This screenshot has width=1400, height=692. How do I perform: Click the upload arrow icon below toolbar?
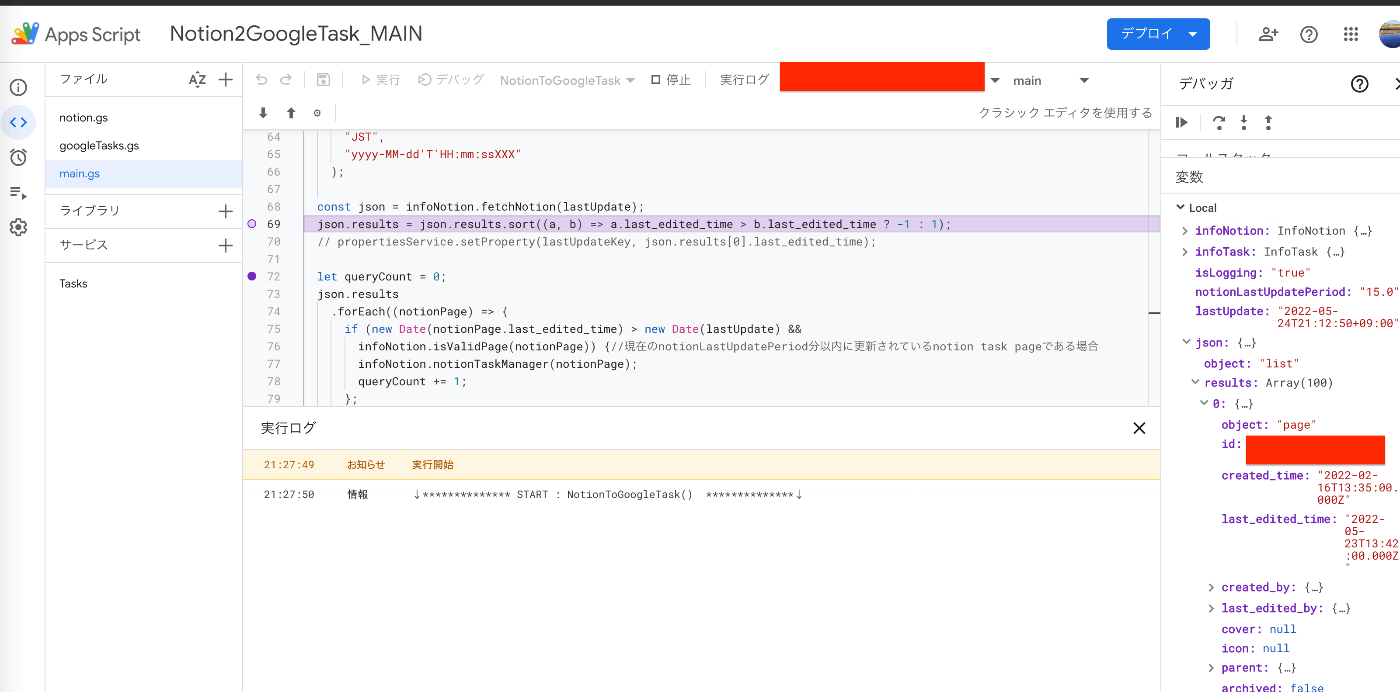pyautogui.click(x=291, y=113)
